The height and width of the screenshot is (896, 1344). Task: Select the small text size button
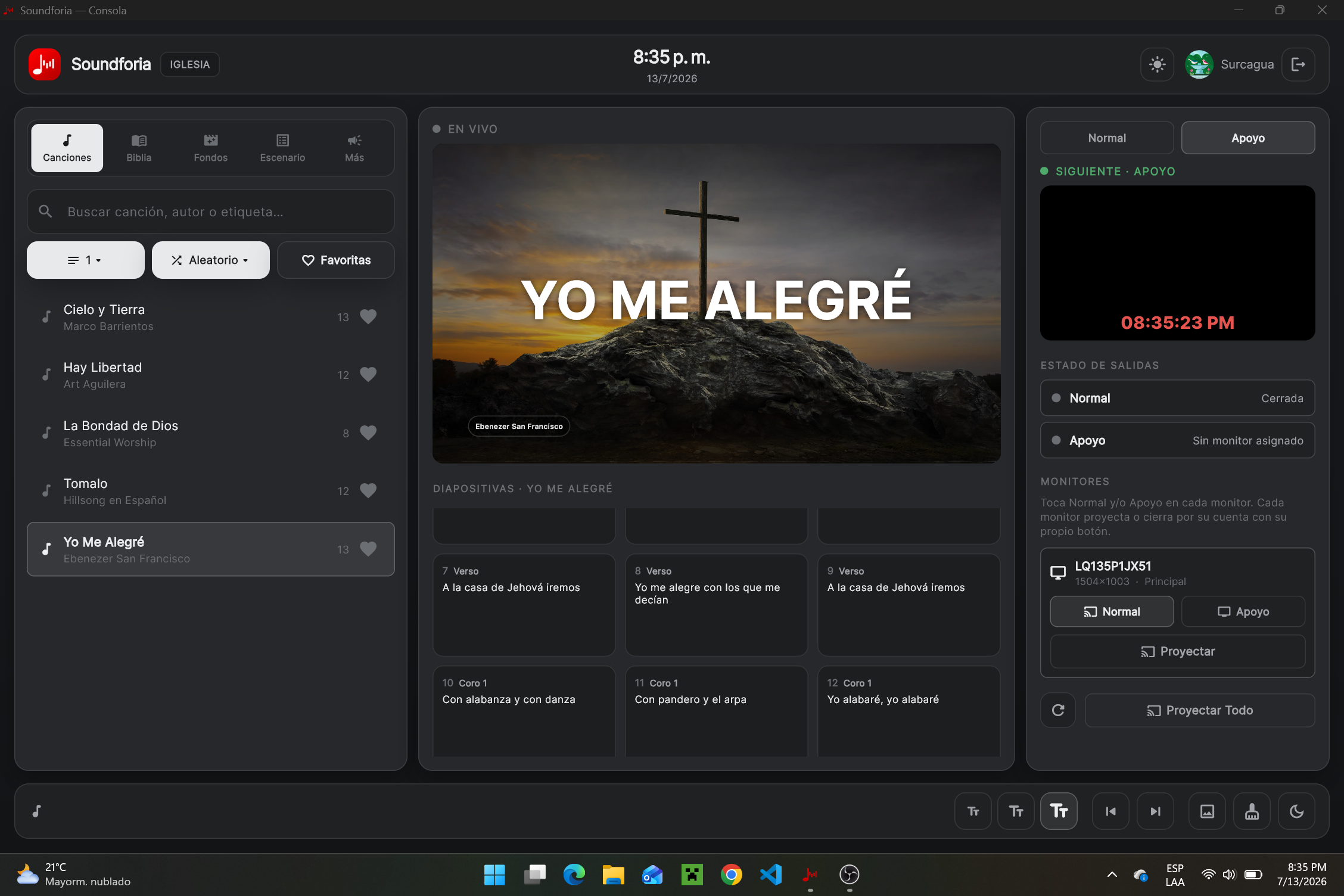click(x=973, y=811)
